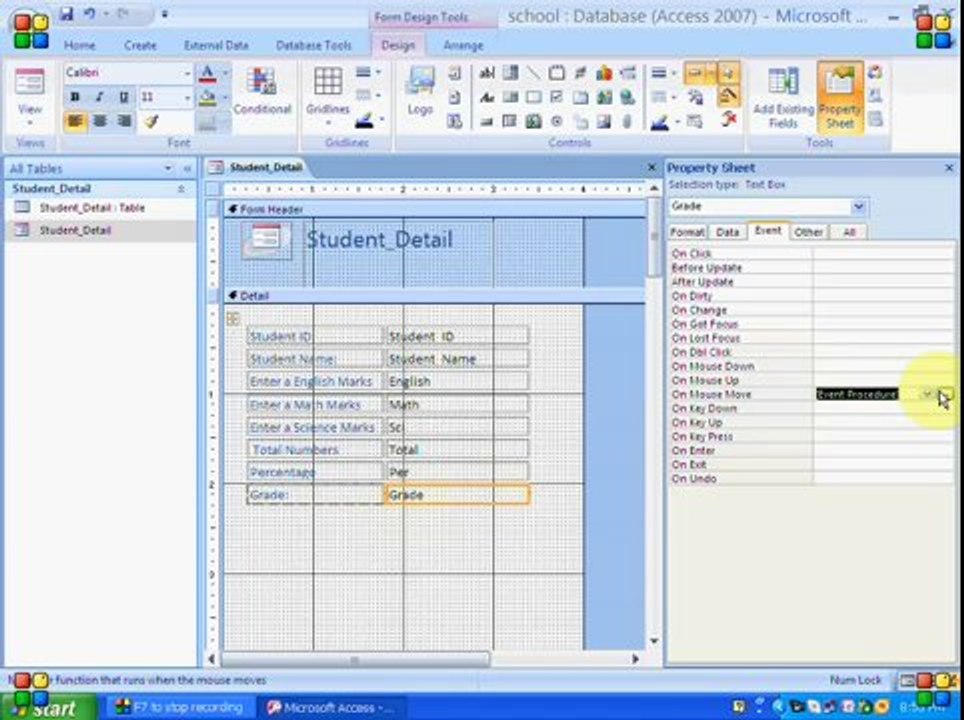This screenshot has height=720, width=964.
Task: Switch to the Format tab in Property Sheet
Action: pos(687,232)
